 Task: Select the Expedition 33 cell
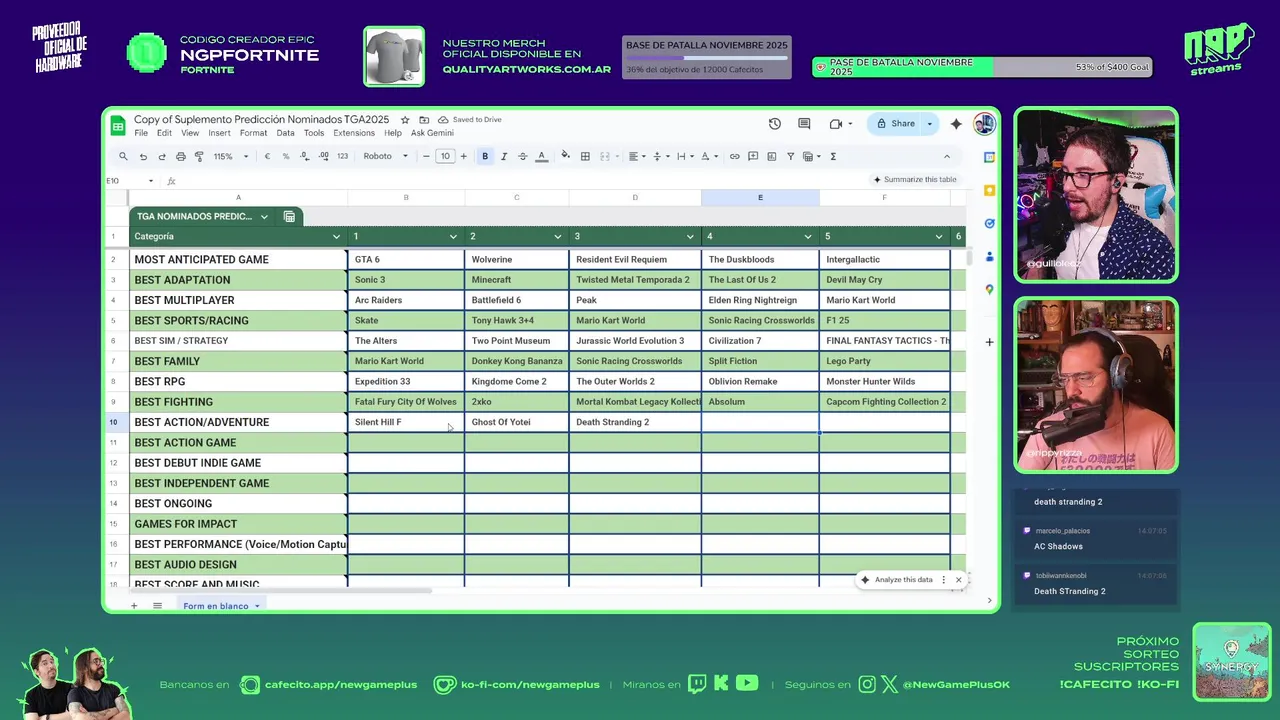point(406,381)
